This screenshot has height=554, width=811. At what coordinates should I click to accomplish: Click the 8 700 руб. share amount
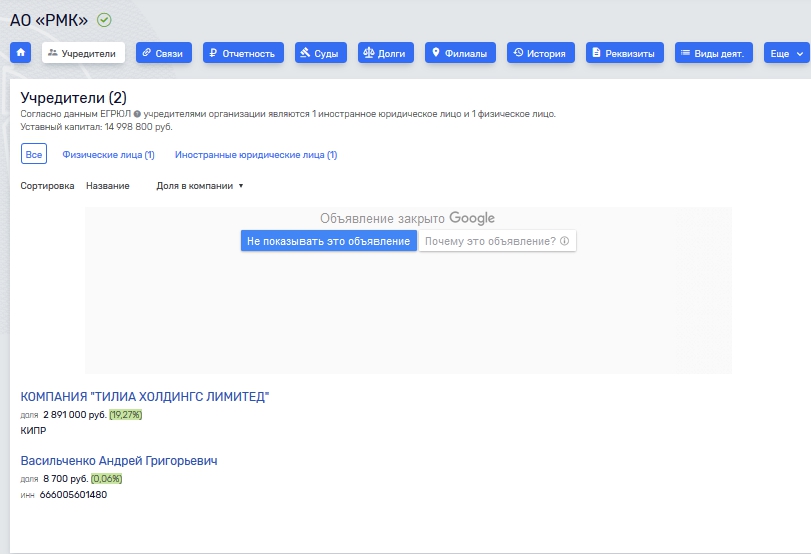point(66,479)
